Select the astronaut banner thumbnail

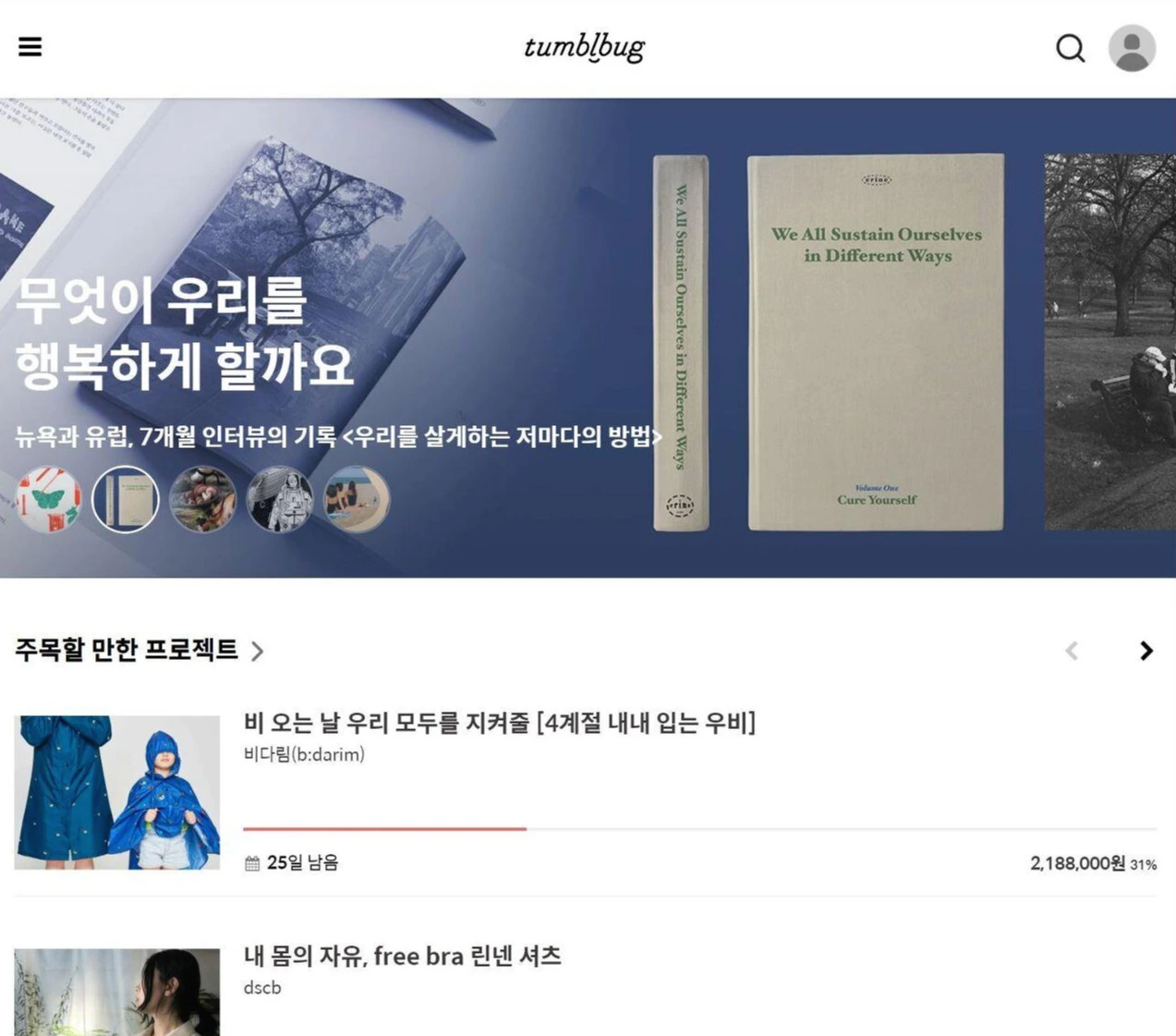click(x=279, y=499)
